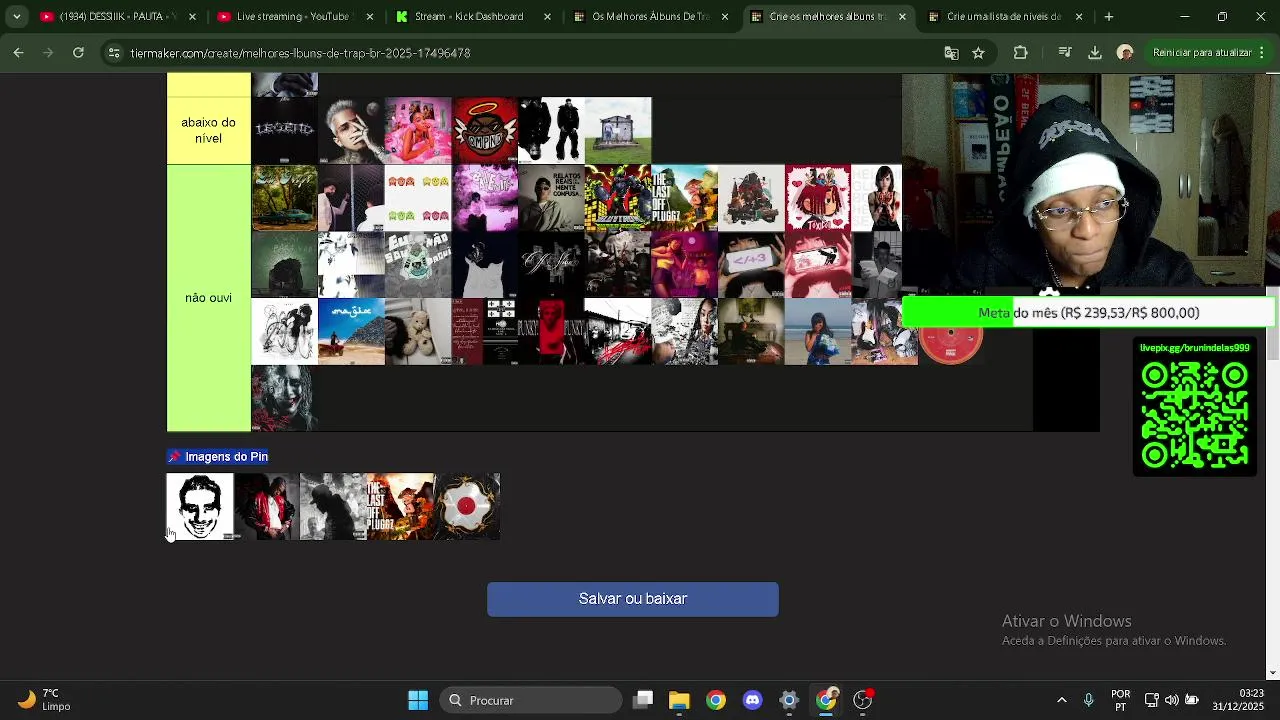Click the 'Imagens do Pin' heading
The image size is (1280, 720).
[217, 456]
